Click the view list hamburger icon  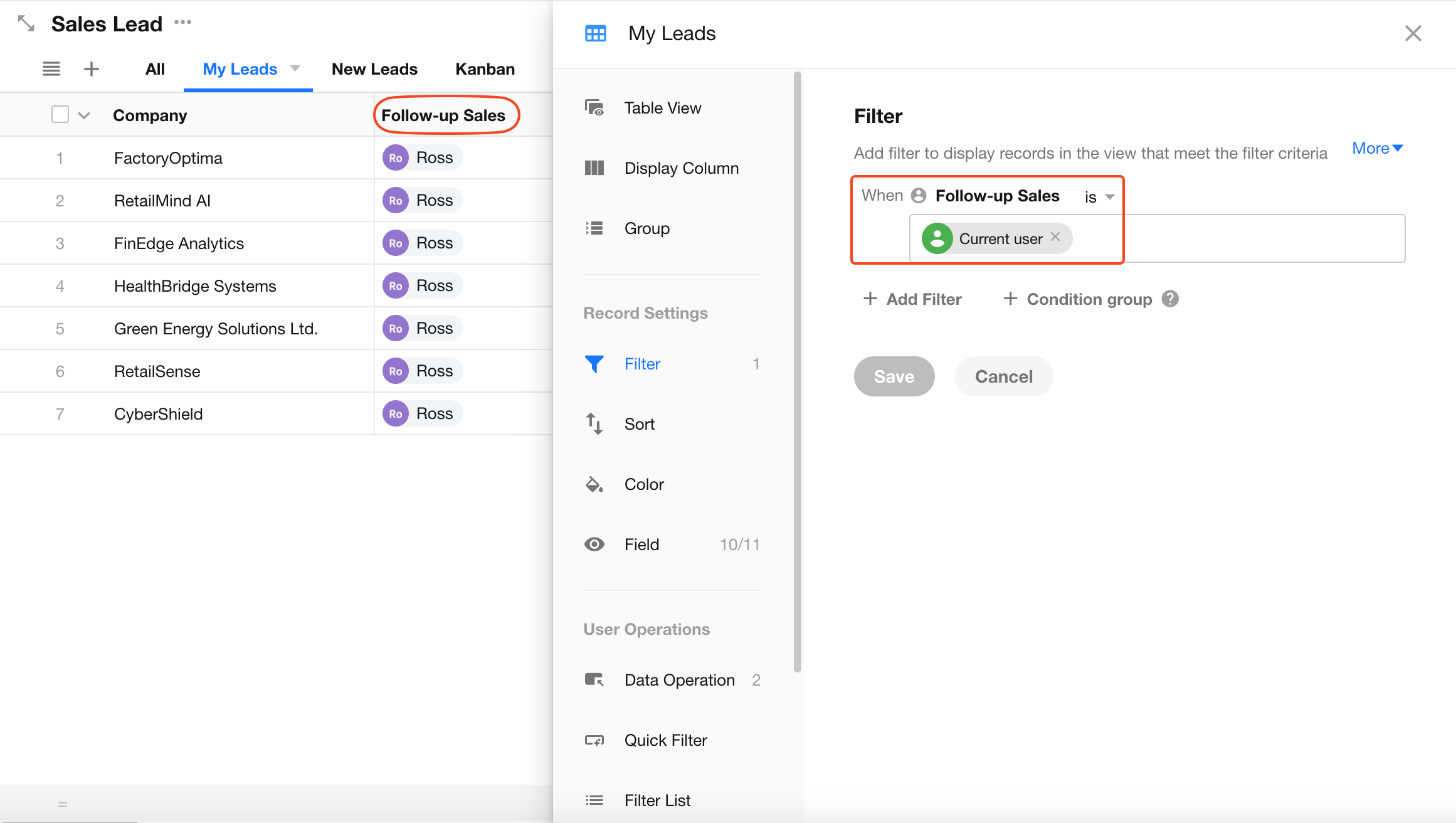tap(51, 69)
